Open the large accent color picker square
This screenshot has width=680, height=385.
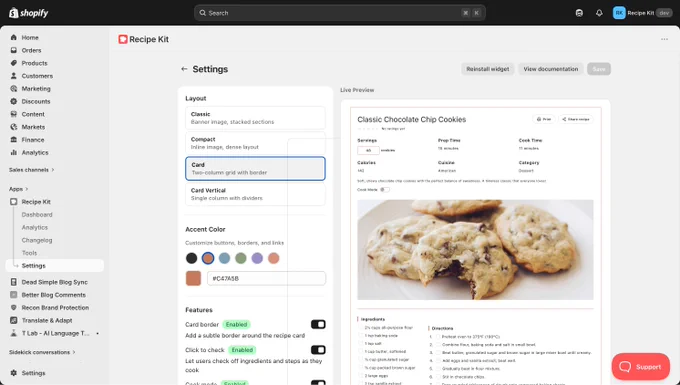tap(193, 278)
